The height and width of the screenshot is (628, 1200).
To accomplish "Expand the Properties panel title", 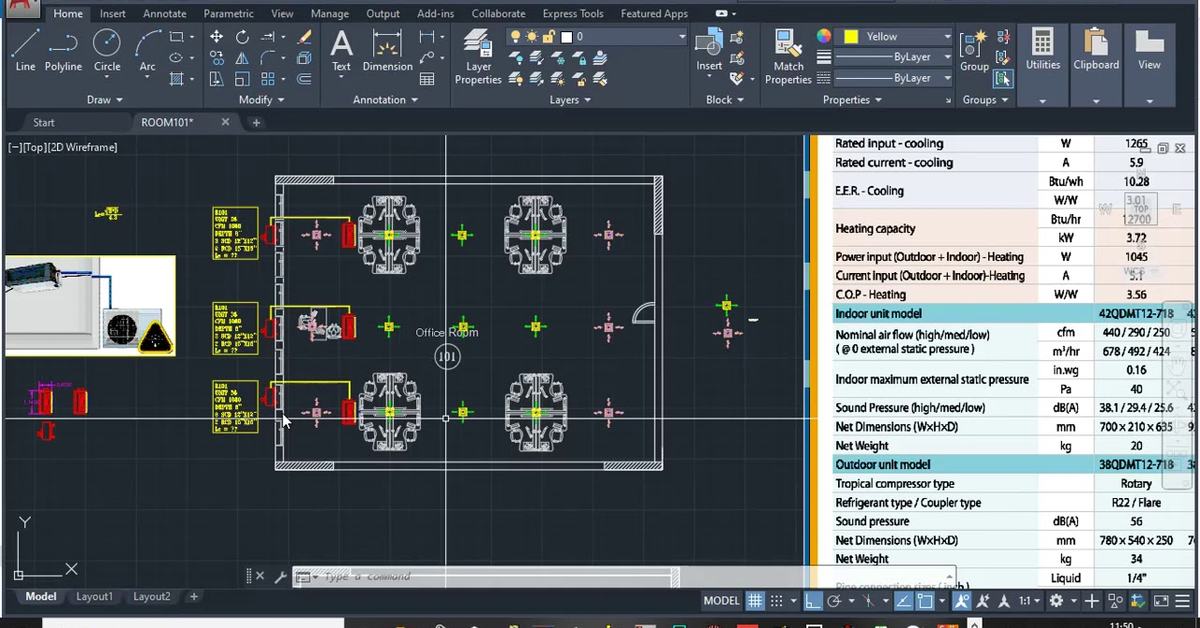I will tap(852, 100).
